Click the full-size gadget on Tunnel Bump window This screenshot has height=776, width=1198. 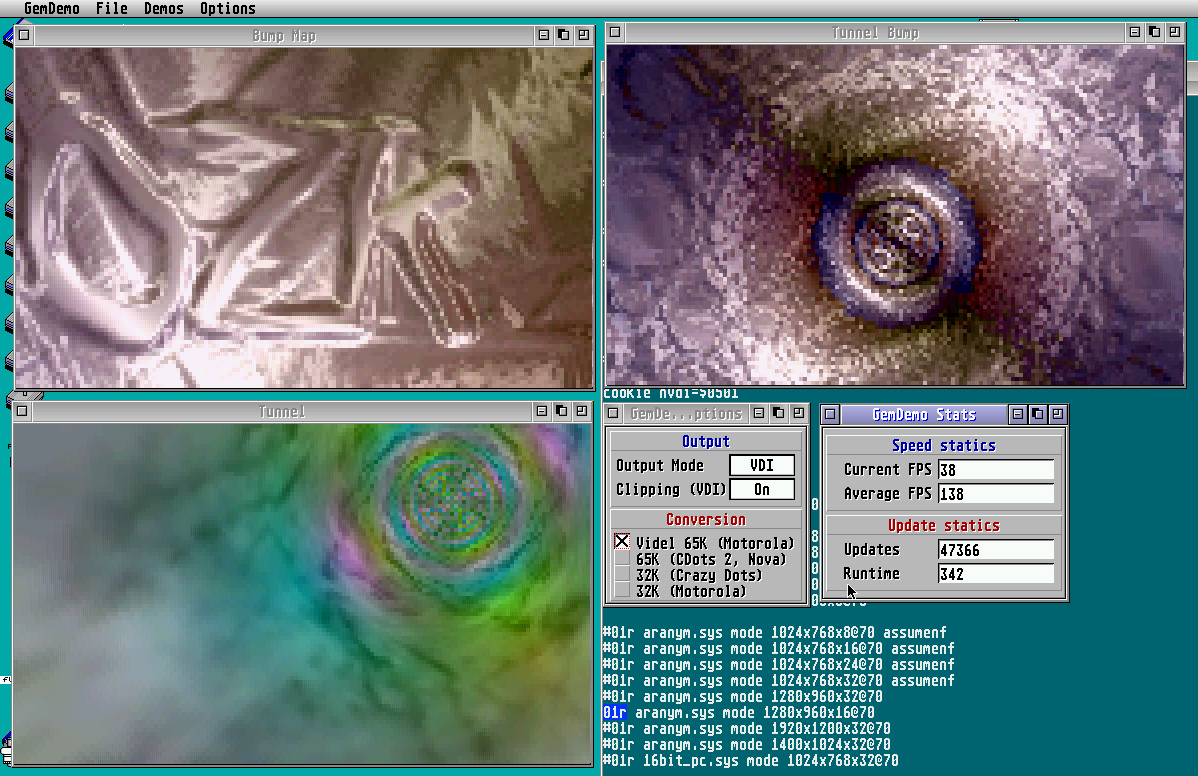(1176, 33)
